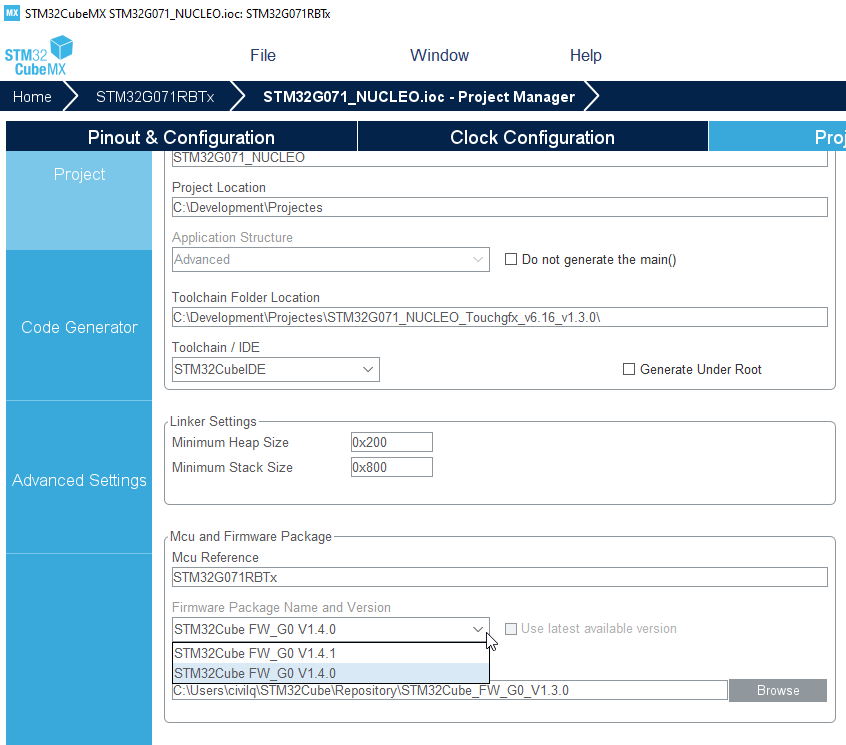Click the Project Manager breadcrumb
The image size is (846, 745).
point(419,97)
